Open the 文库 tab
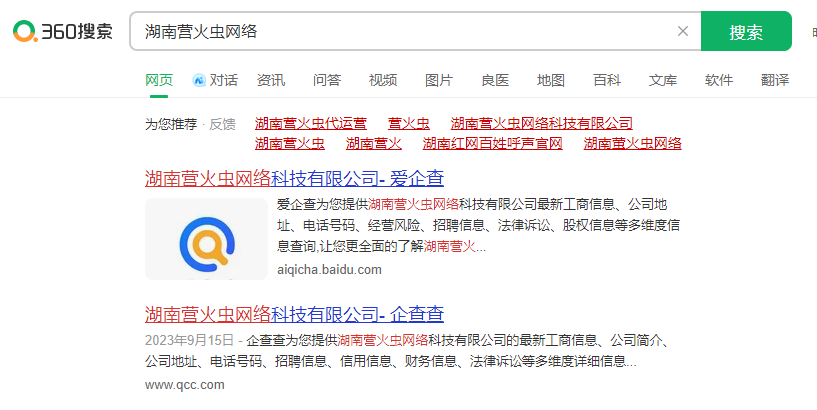The image size is (817, 410). click(663, 80)
